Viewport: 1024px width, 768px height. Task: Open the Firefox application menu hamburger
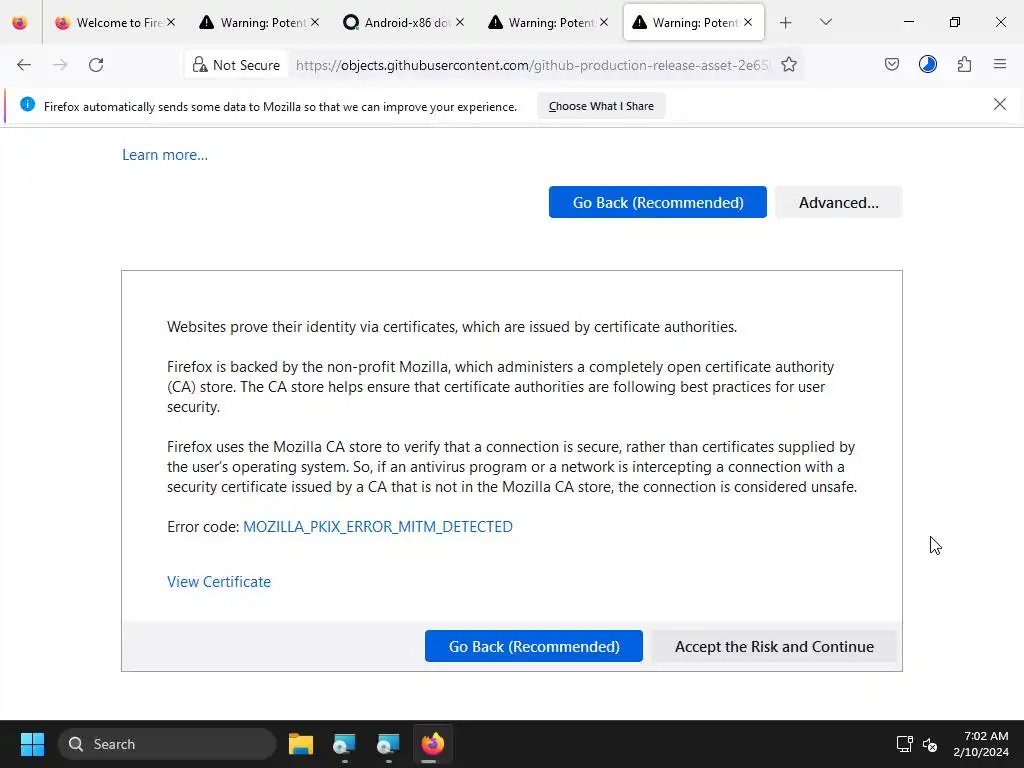tap(1000, 64)
